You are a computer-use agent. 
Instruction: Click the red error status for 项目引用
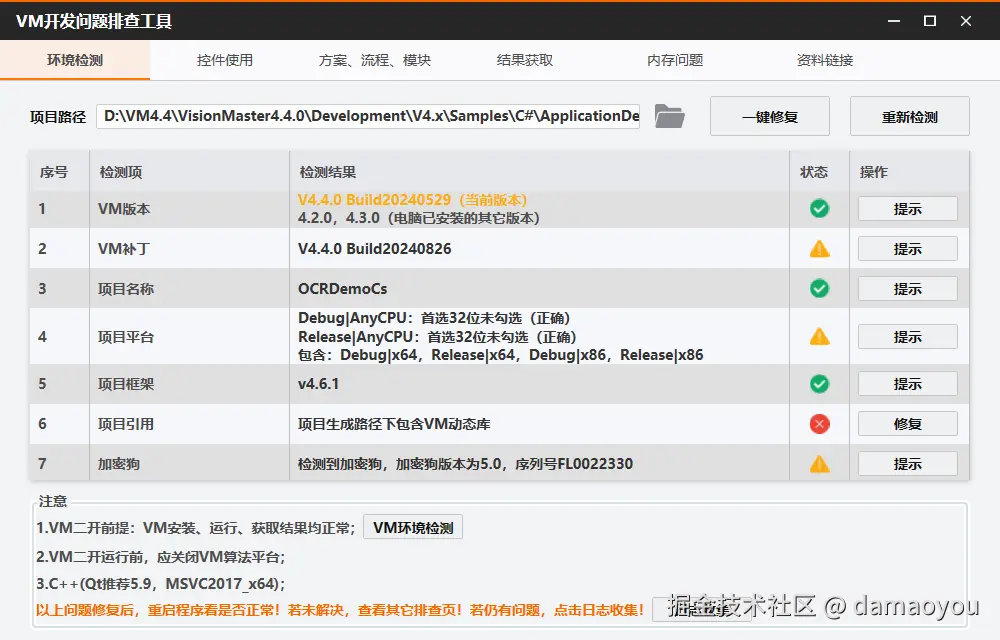pos(820,424)
